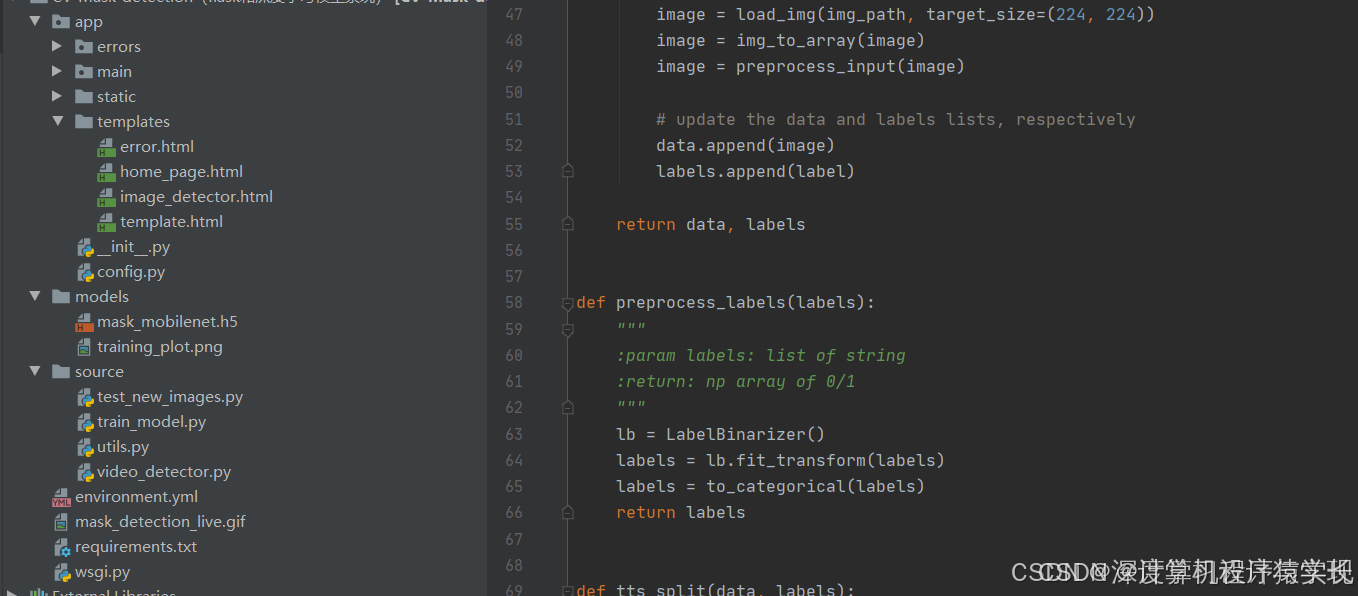Screen dimensions: 1358x596
Task: Click the wsgi.py Python icon
Action: [63, 572]
